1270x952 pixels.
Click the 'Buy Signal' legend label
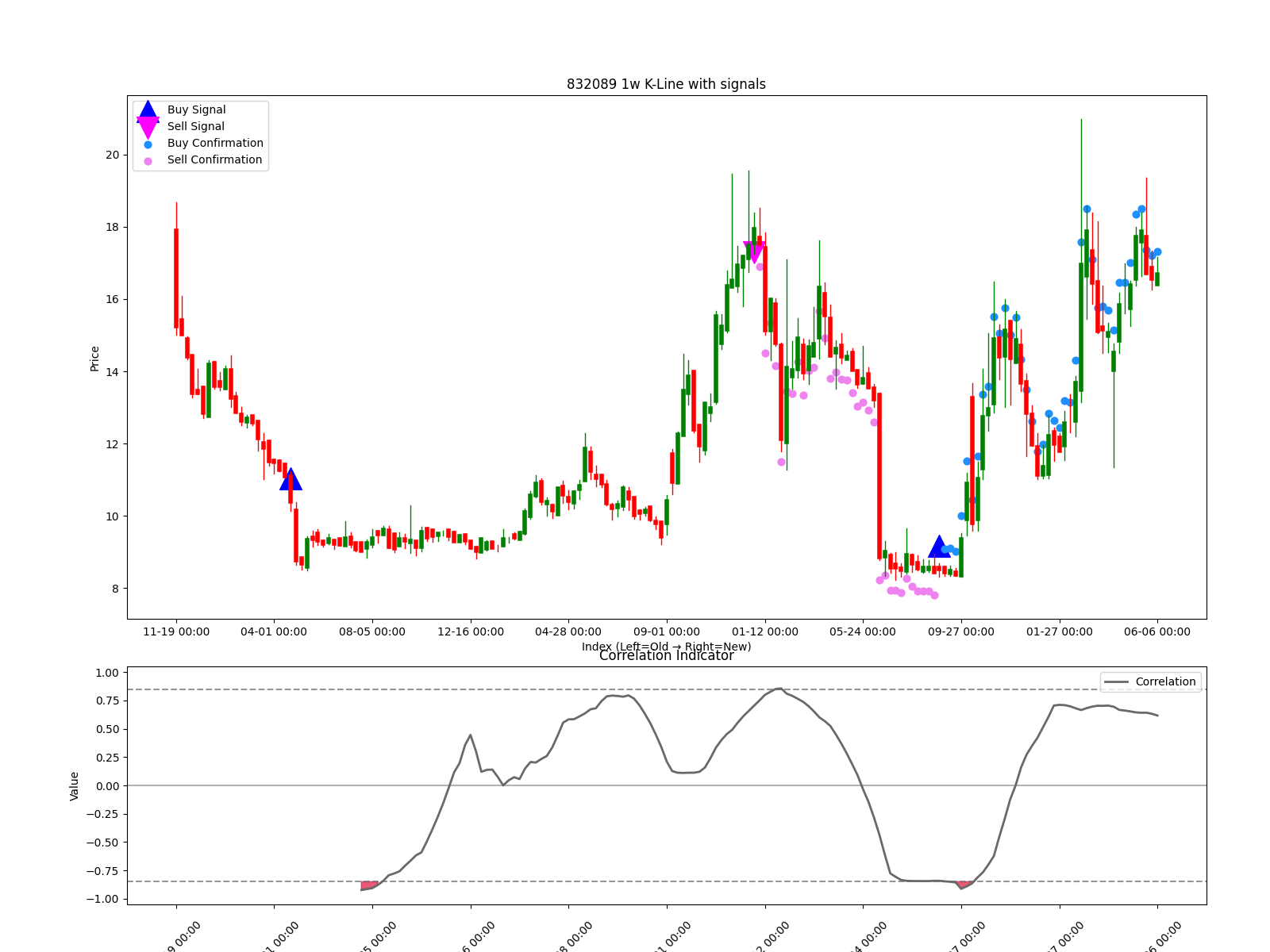[x=196, y=110]
